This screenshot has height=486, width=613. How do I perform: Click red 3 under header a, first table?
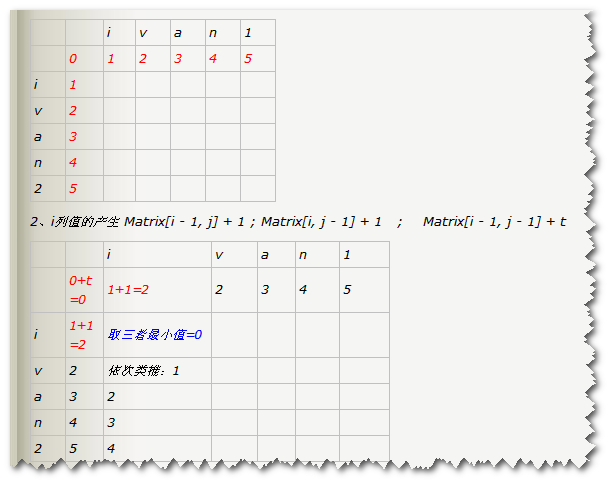[x=178, y=59]
